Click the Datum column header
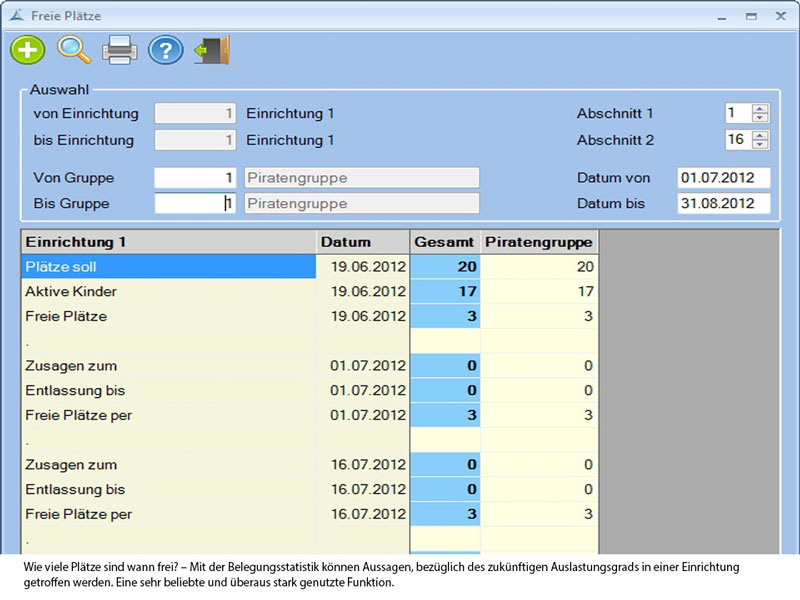The height and width of the screenshot is (600, 800). pyautogui.click(x=363, y=242)
